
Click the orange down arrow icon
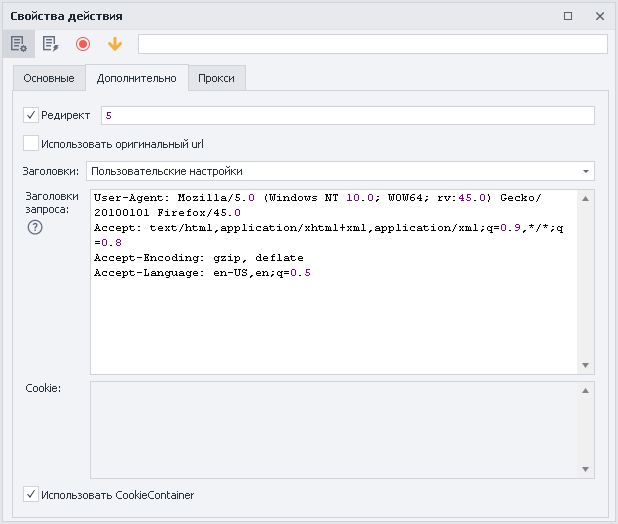(114, 44)
